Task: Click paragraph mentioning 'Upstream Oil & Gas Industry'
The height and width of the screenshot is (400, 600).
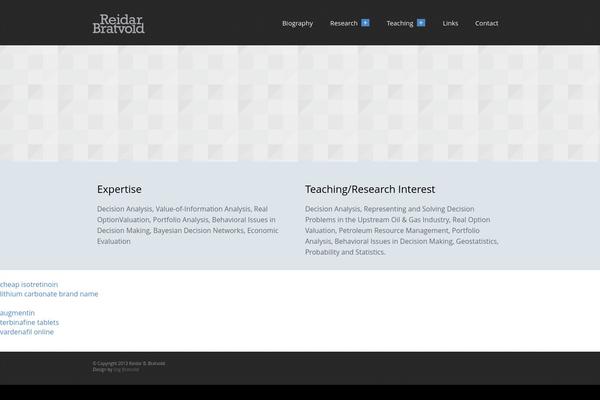Action: click(x=401, y=230)
